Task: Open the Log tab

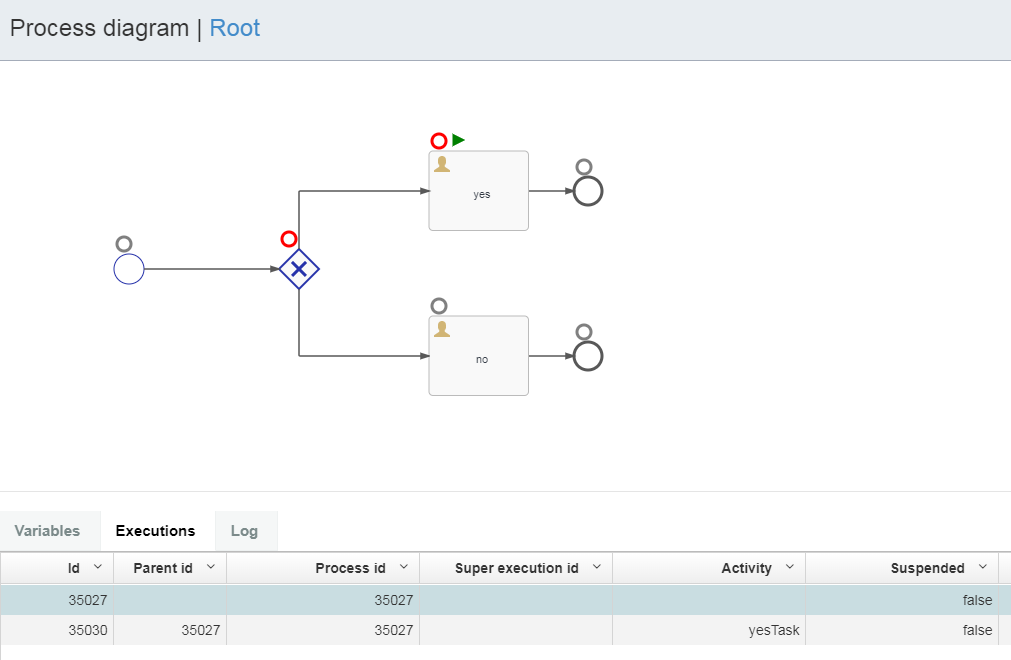Action: 244,531
